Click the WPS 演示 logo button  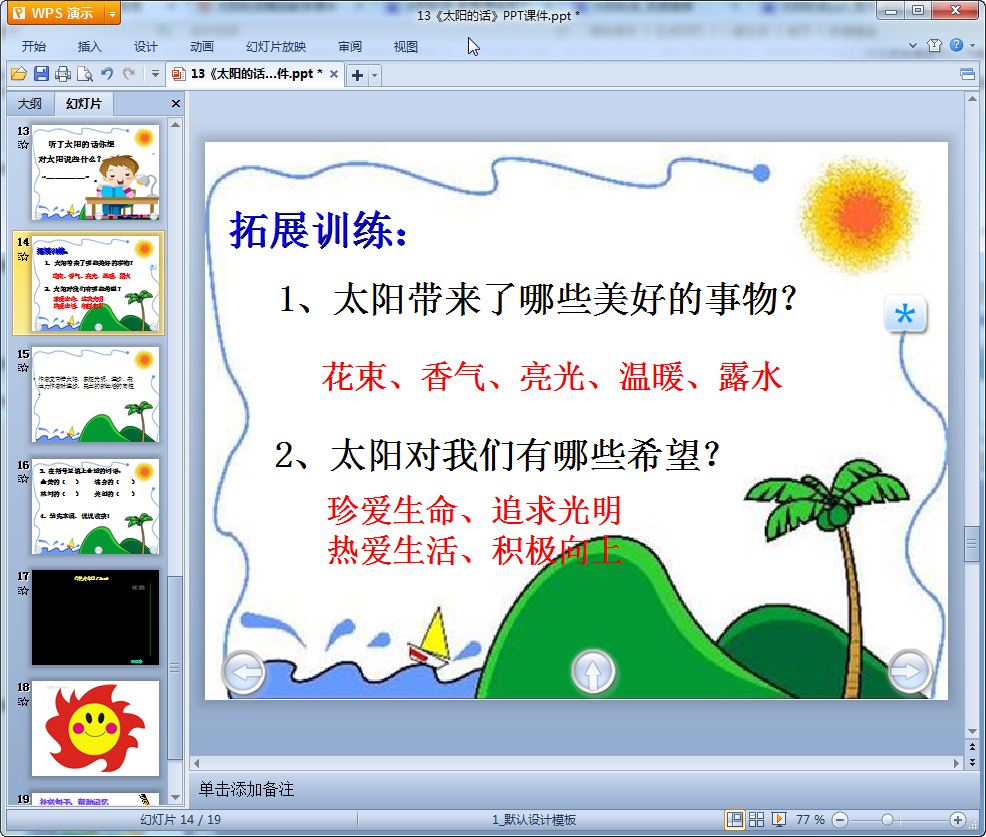click(55, 13)
